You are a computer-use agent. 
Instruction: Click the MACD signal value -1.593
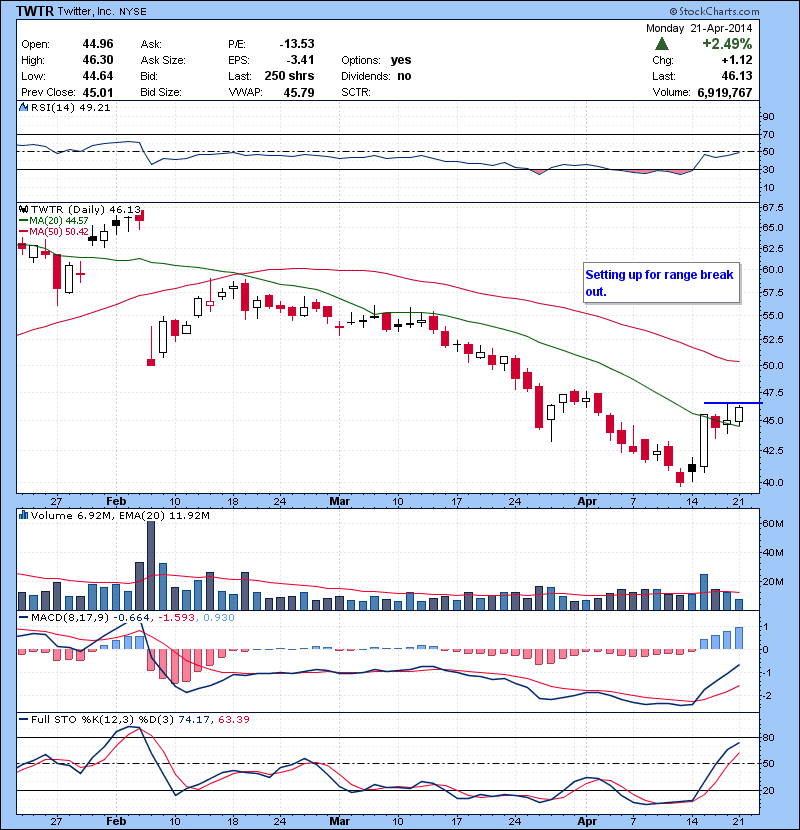[x=177, y=617]
